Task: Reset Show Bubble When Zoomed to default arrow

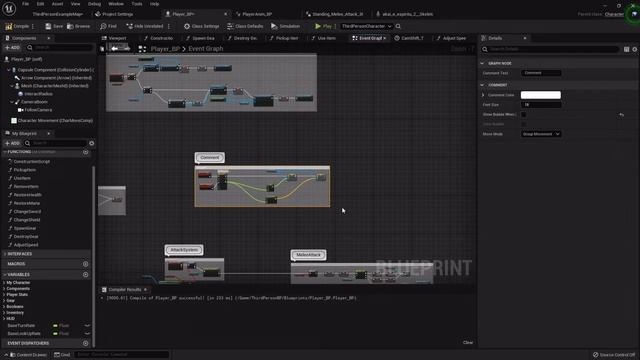Action: [x=622, y=115]
